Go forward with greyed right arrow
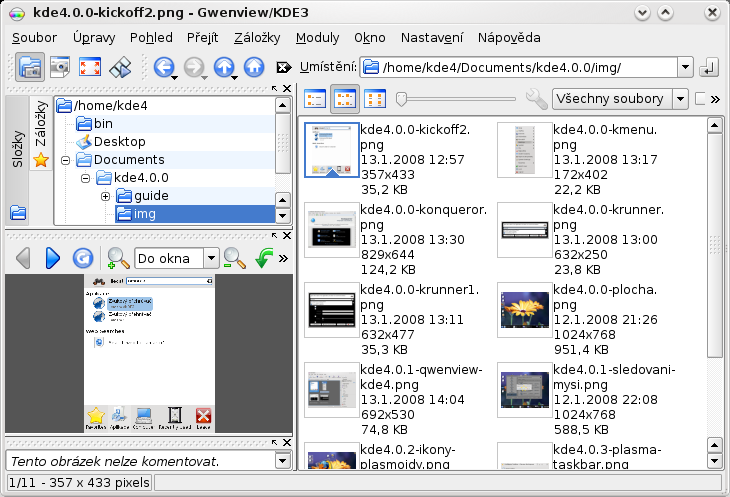 coord(194,67)
